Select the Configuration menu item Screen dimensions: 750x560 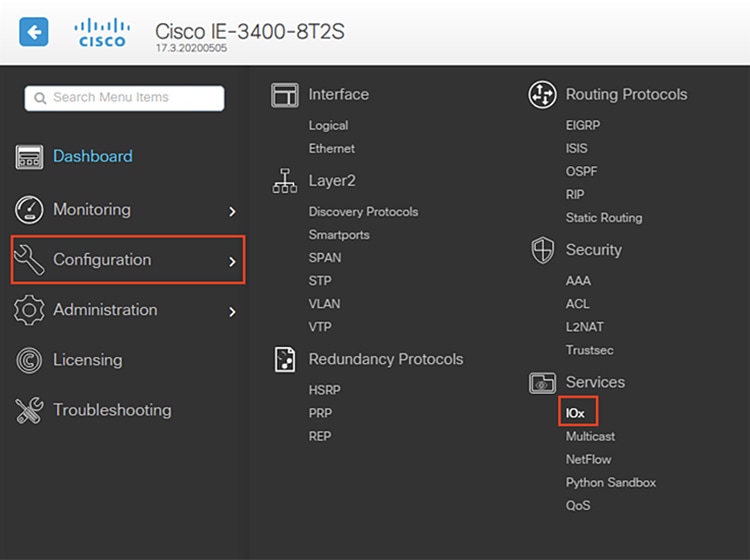(128, 260)
